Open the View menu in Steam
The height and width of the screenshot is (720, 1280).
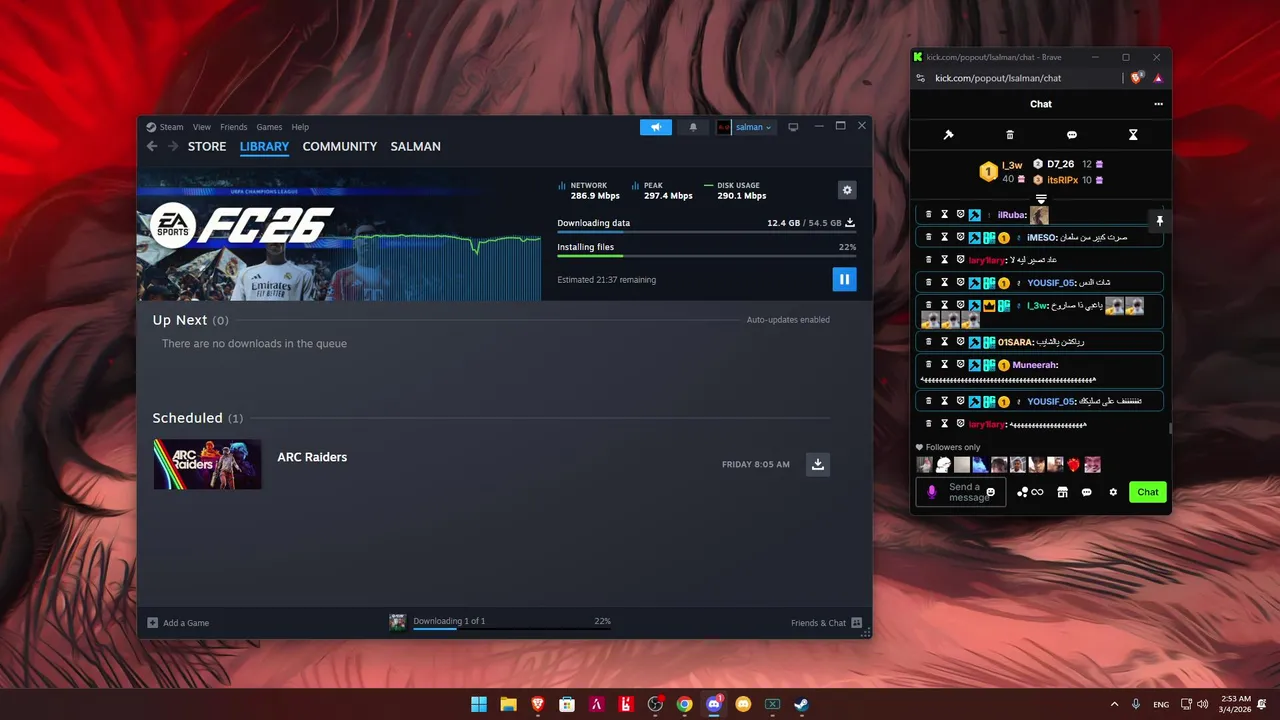(202, 127)
